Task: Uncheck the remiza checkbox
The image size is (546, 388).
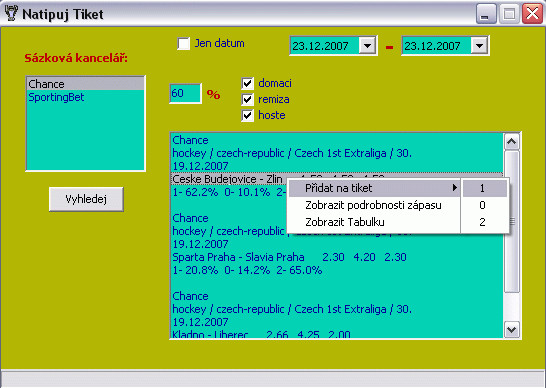Action: (247, 100)
